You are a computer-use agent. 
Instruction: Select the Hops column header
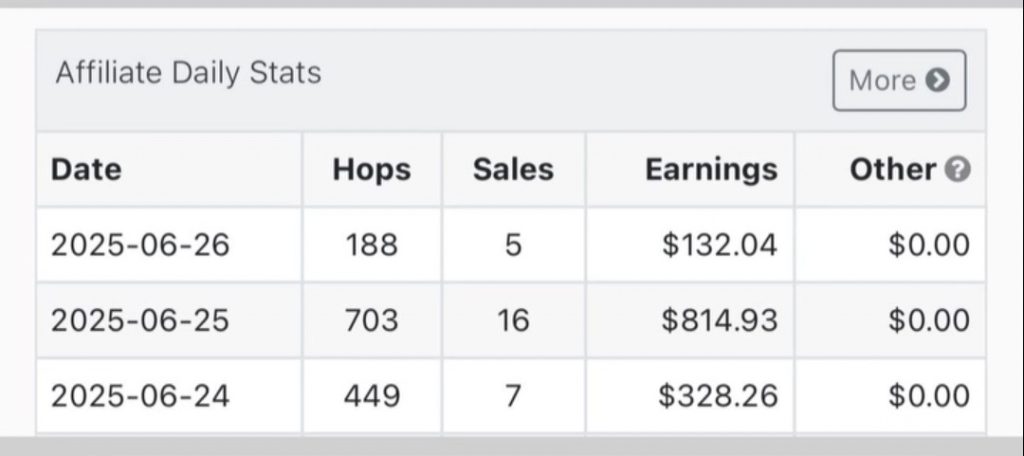coord(372,170)
